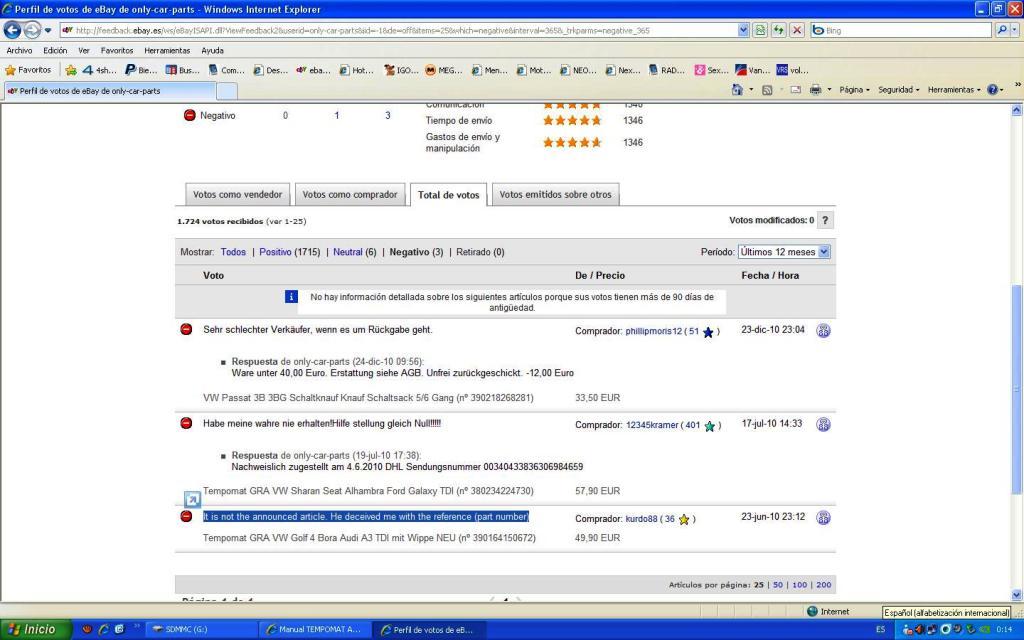Open the PayPal Bie... bookmark
Image resolution: width=1024 pixels, height=640 pixels.
(x=141, y=70)
